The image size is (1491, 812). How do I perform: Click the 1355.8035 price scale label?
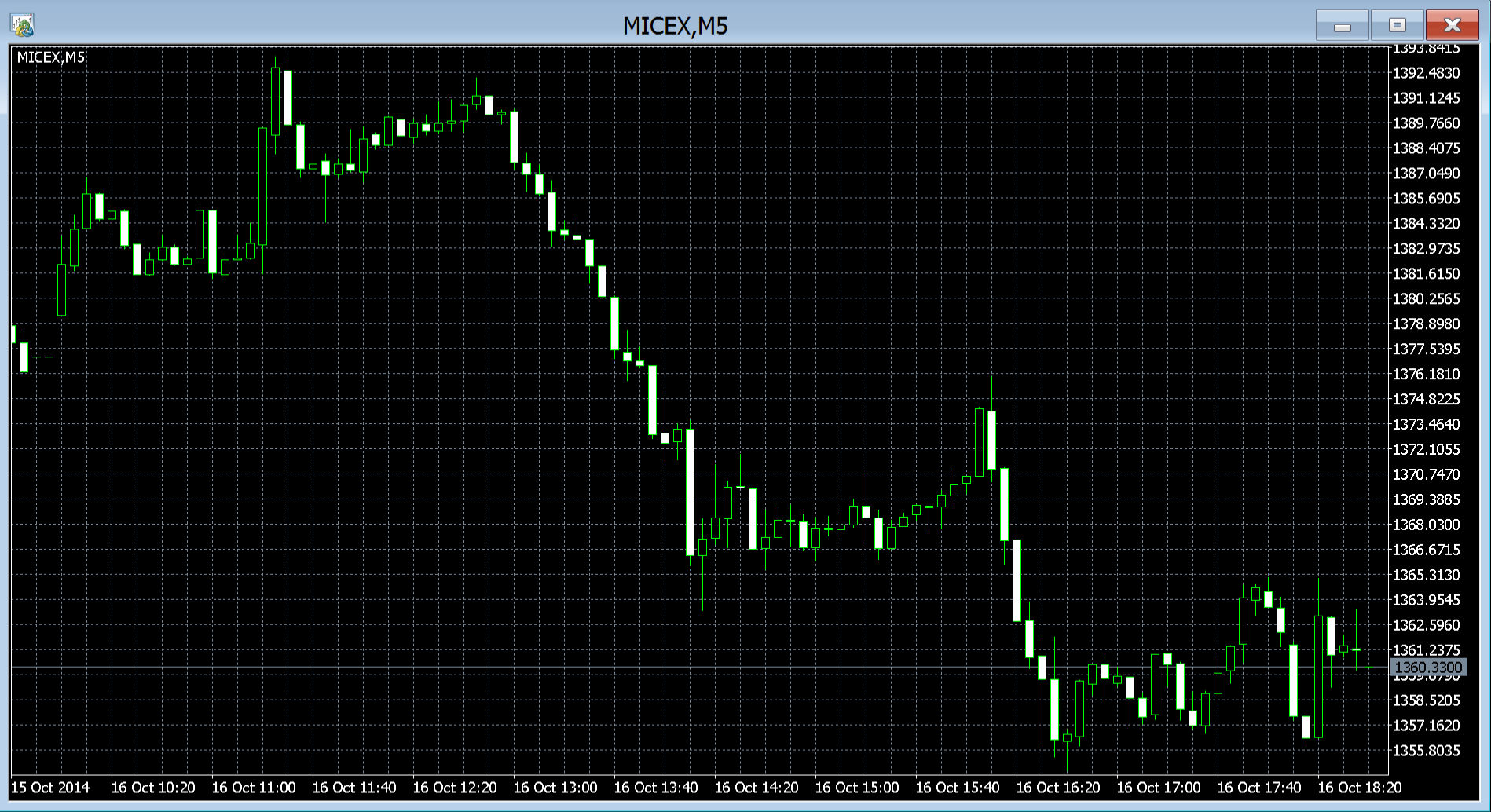coord(1426,751)
